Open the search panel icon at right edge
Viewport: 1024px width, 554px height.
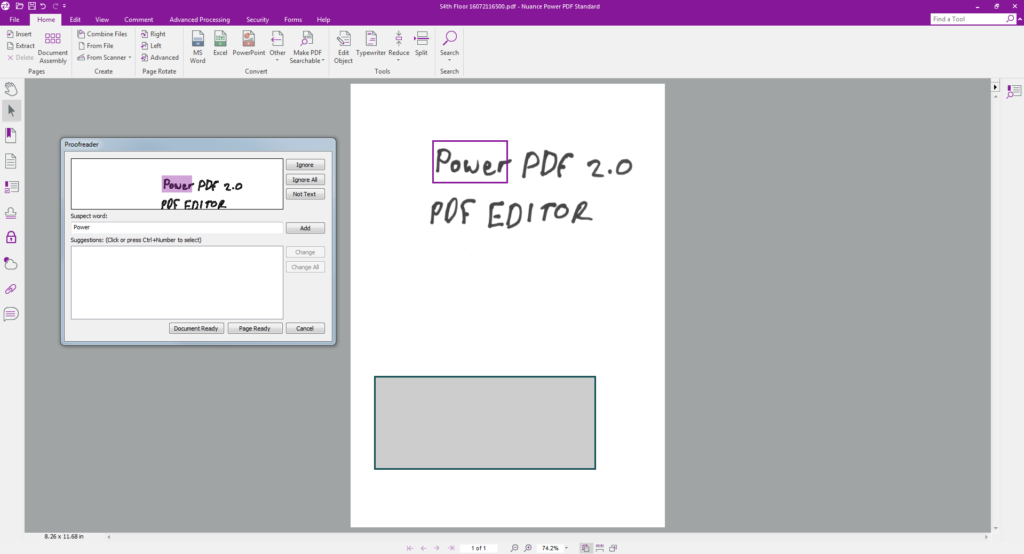pyautogui.click(x=1014, y=91)
